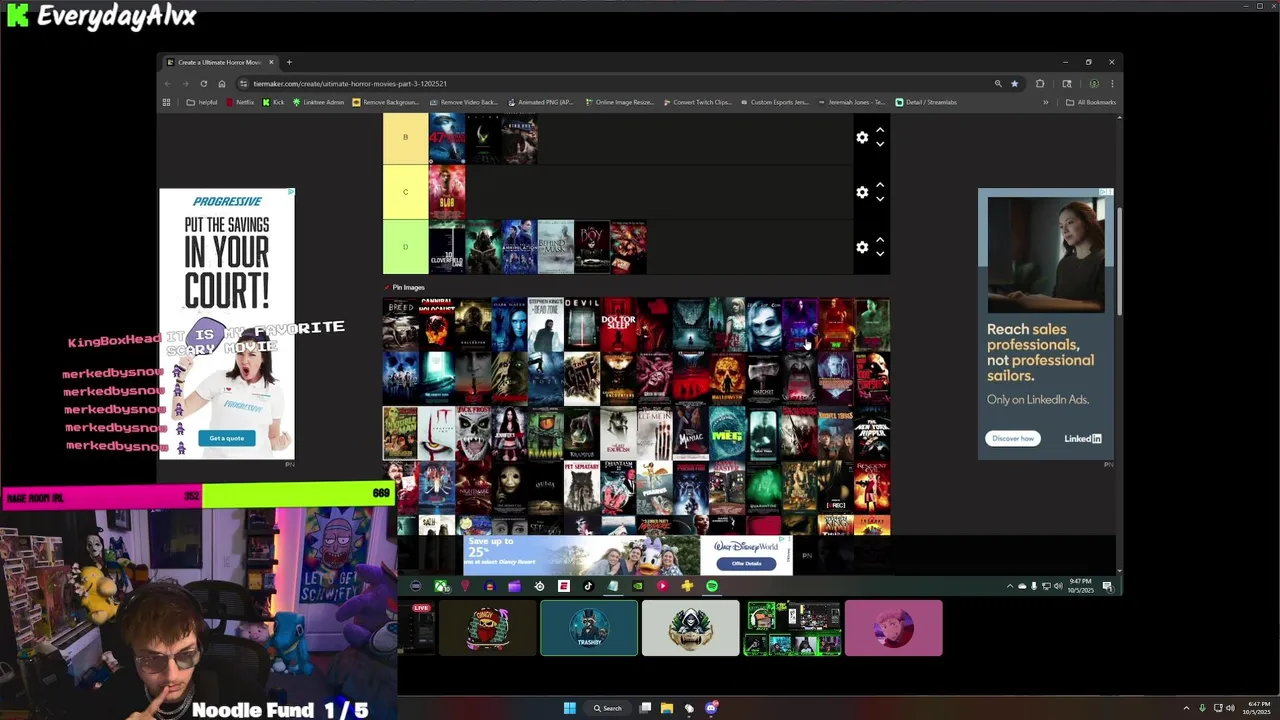Select the Piranha poster
The height and width of the screenshot is (720, 1280).
pos(654,486)
